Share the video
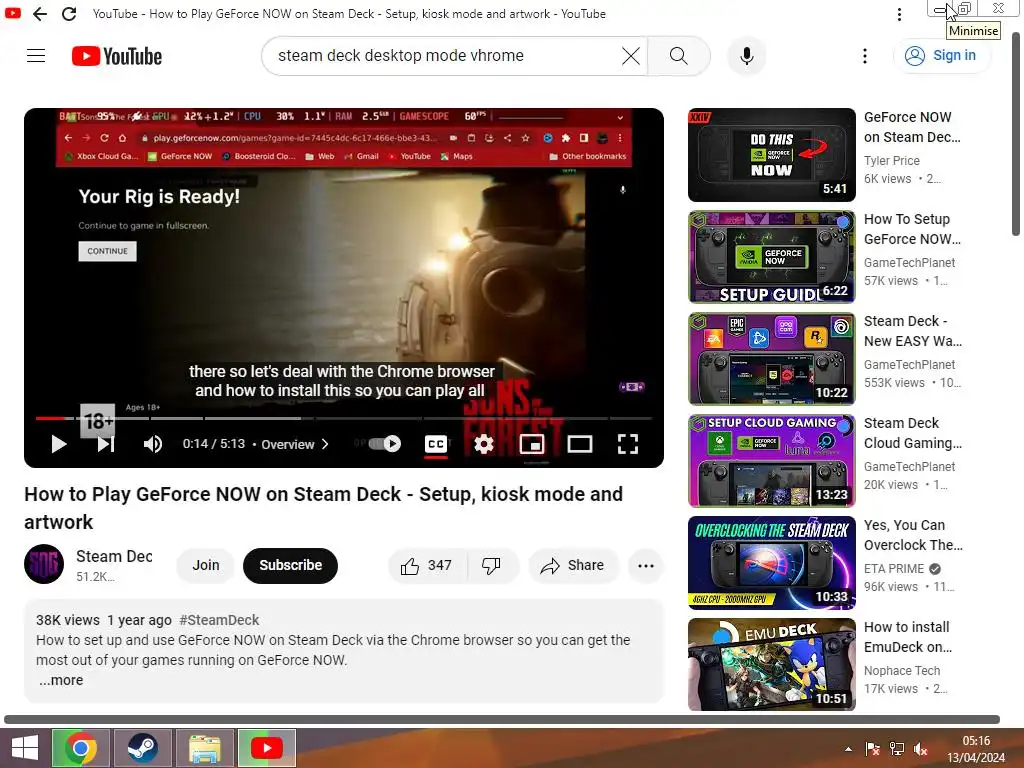 point(573,566)
